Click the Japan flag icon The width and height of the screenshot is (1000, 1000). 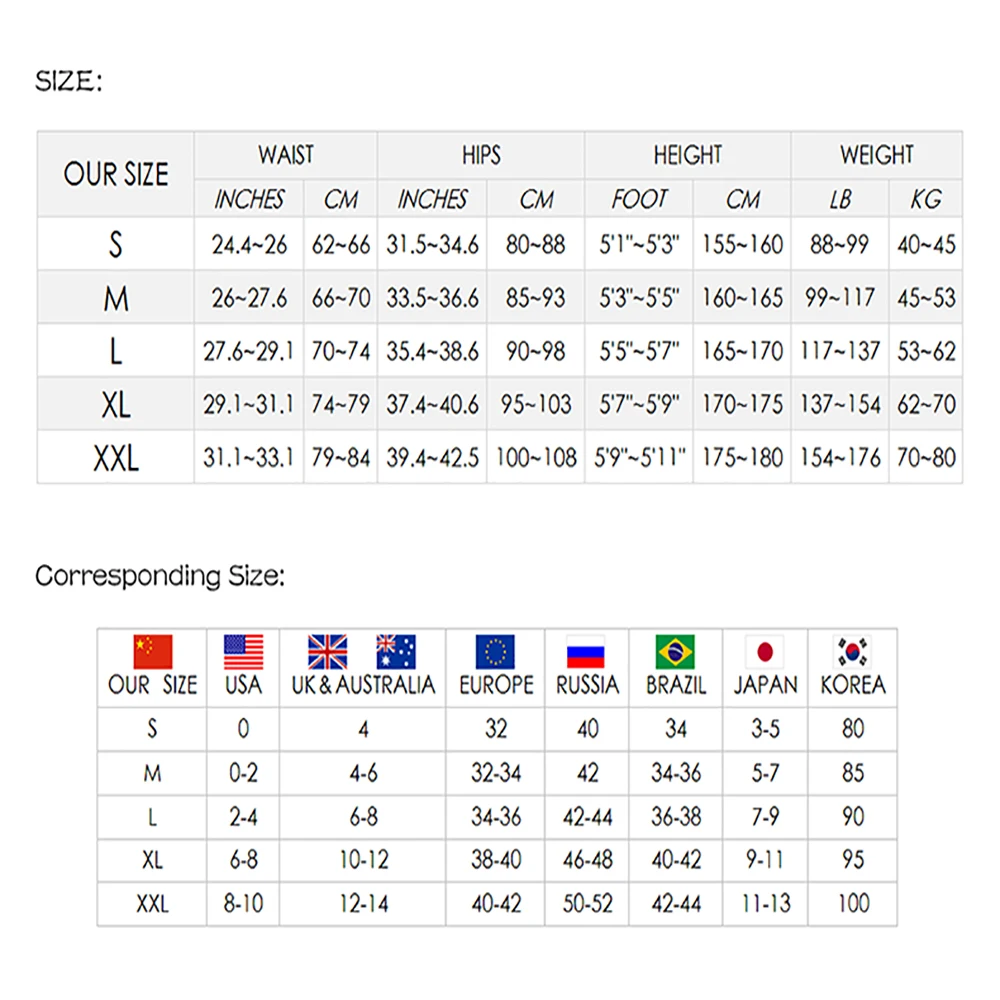pyautogui.click(x=765, y=652)
